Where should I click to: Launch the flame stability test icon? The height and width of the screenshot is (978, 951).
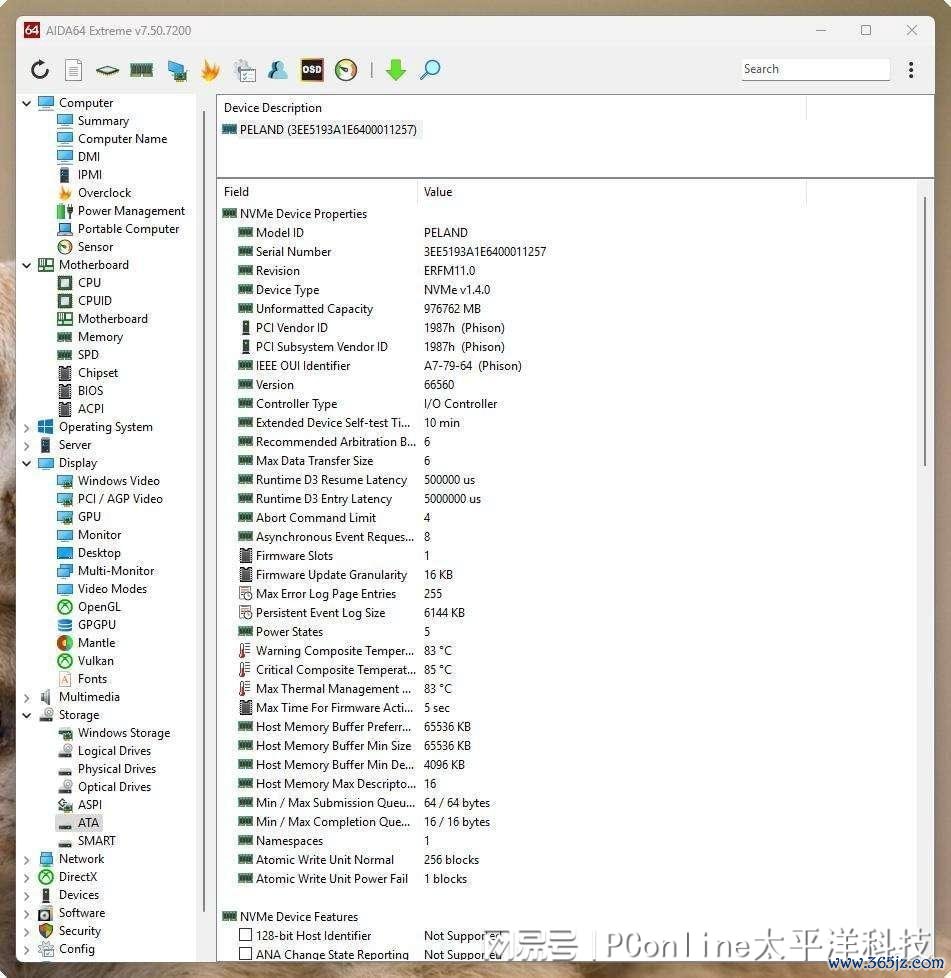click(211, 69)
